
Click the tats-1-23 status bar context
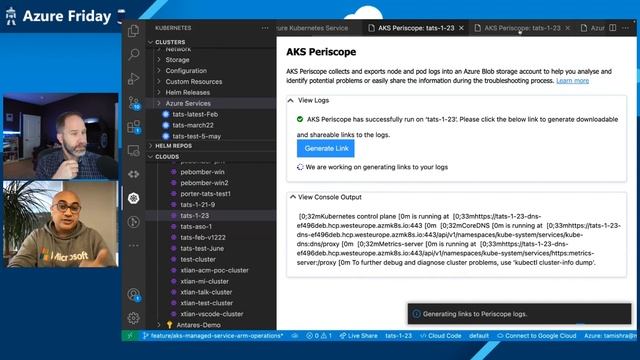click(x=398, y=336)
